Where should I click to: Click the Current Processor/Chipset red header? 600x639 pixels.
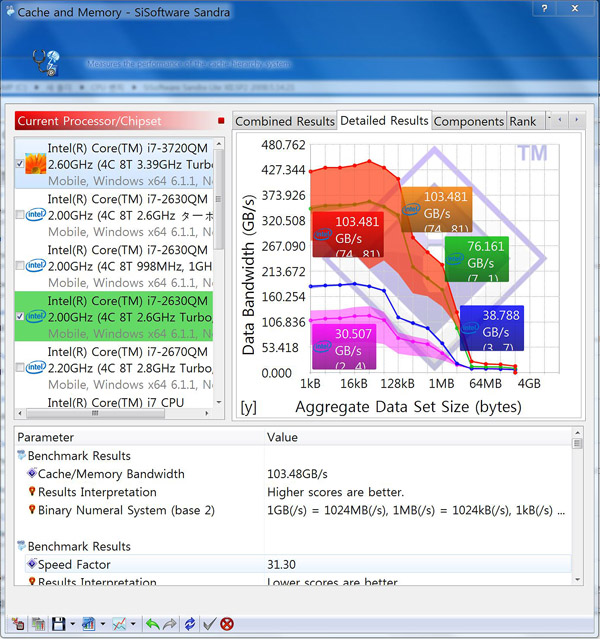pos(120,121)
